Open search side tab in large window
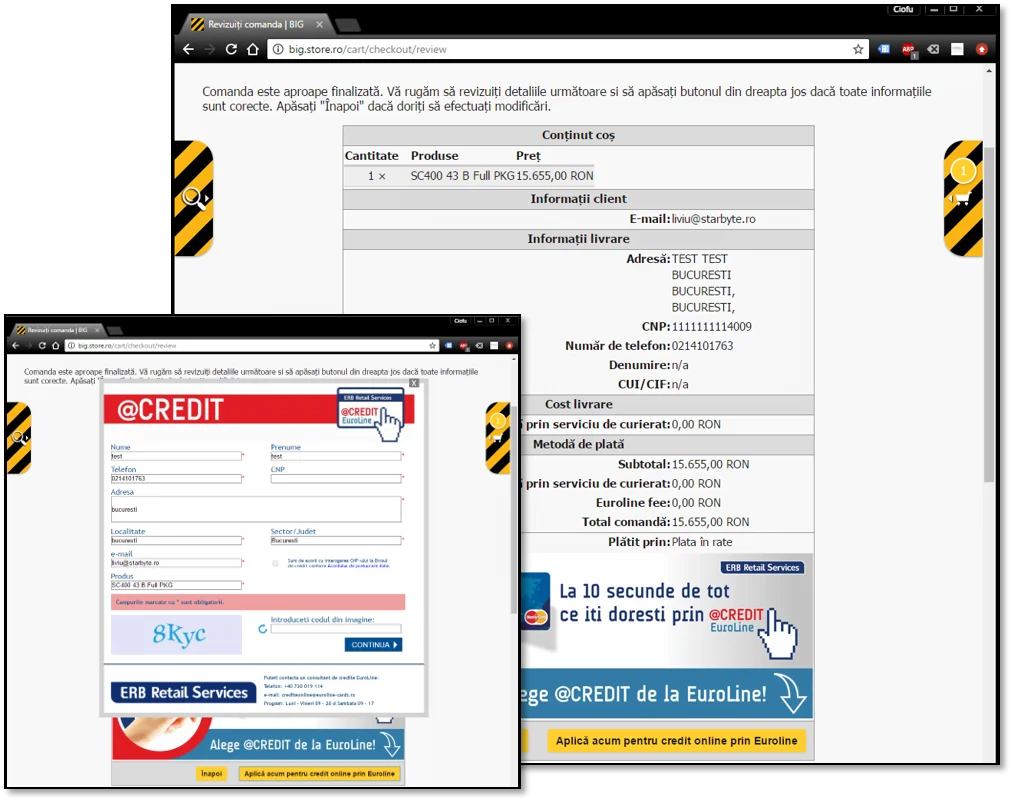This screenshot has height=802, width=1013. (x=193, y=198)
